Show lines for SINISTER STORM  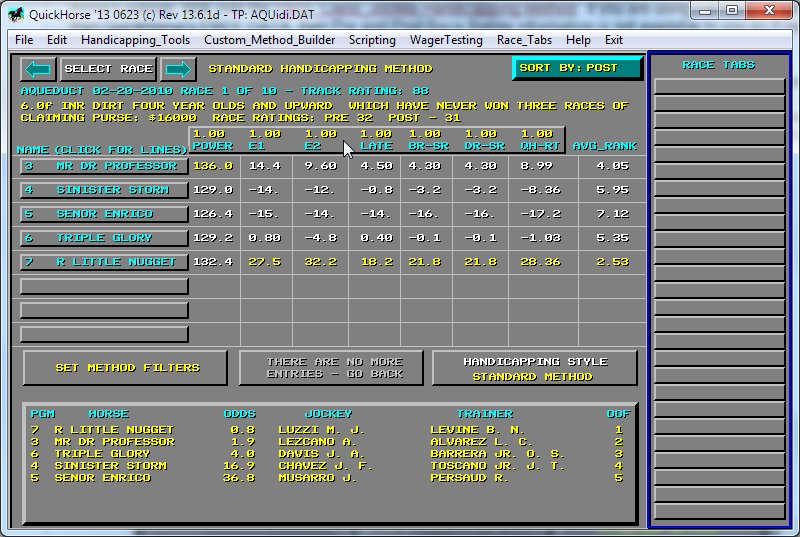click(104, 190)
